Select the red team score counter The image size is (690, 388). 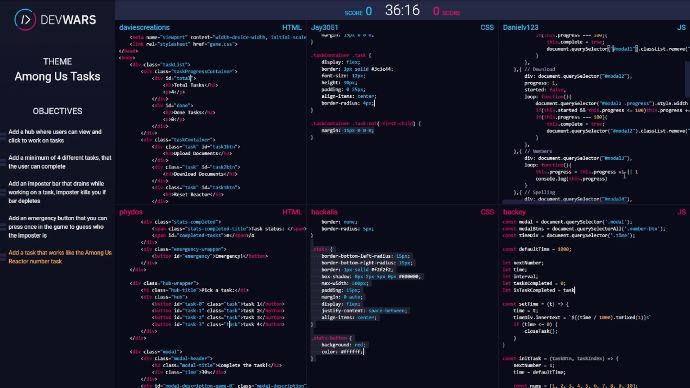(436, 11)
